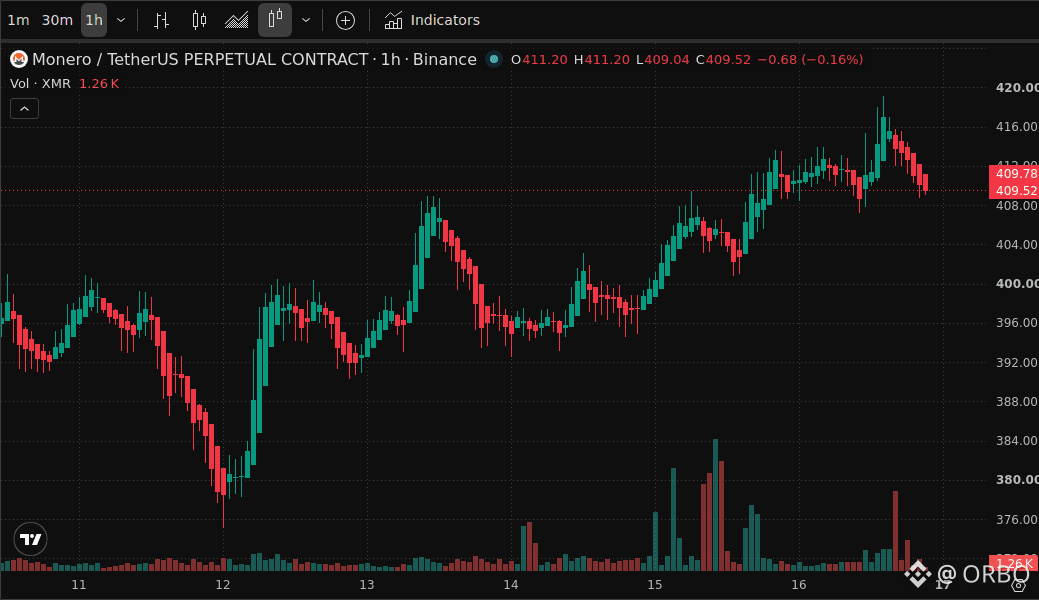Screen dimensions: 1039x600
Task: Click date label 13 on time axis
Action: click(x=366, y=585)
